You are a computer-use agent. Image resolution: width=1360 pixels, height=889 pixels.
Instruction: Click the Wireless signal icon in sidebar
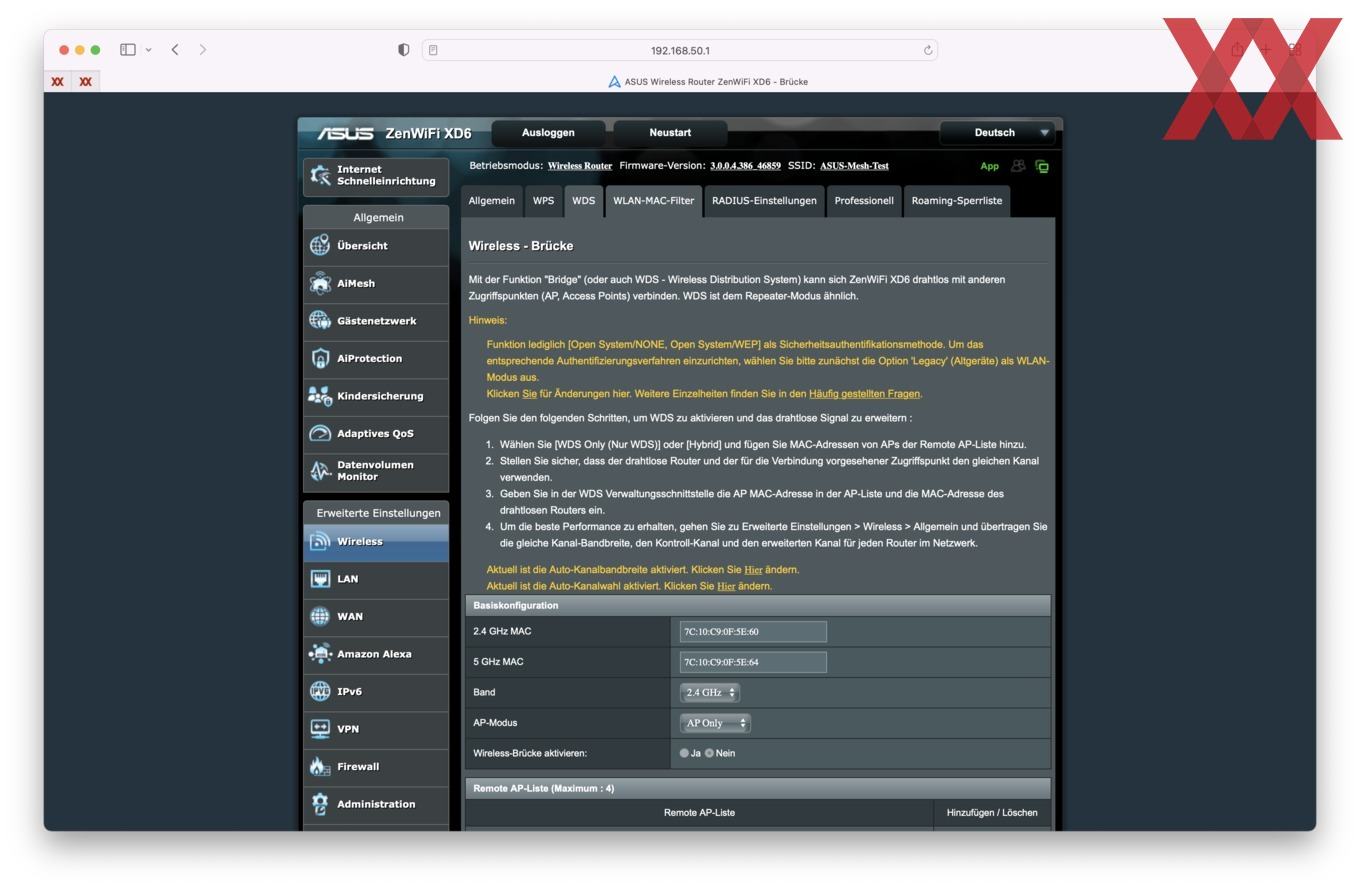320,541
